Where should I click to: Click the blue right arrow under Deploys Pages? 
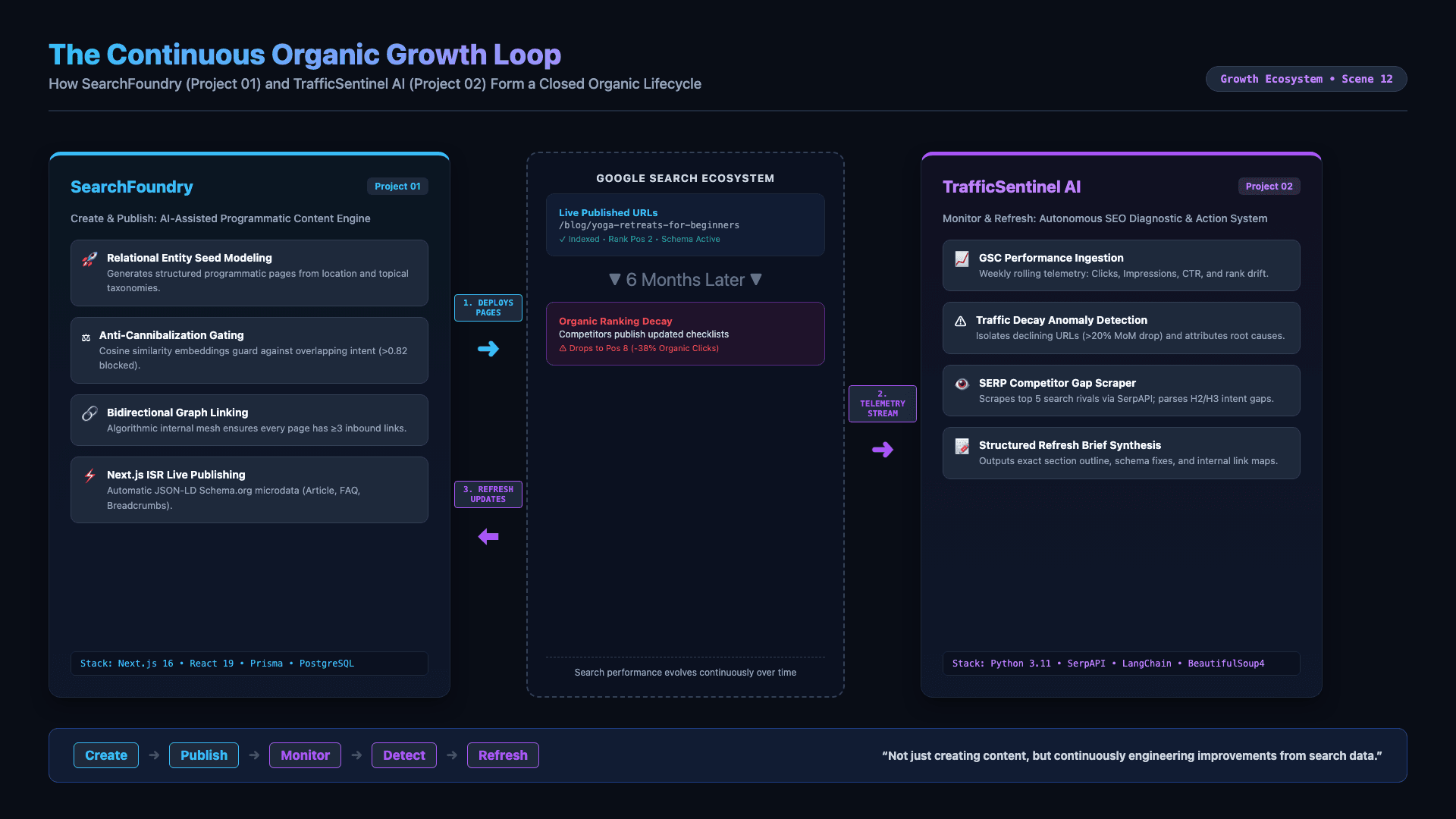point(488,349)
